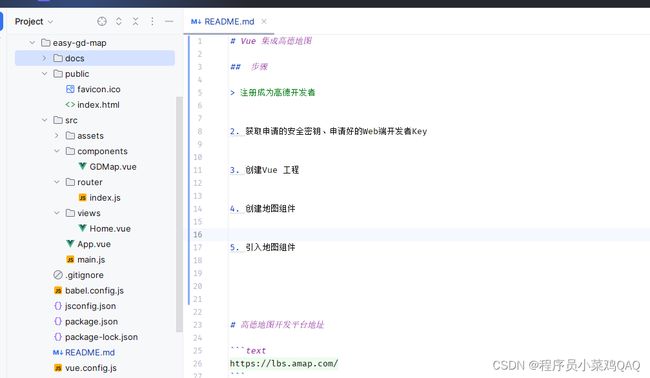Viewport: 650px width, 378px height.
Task: Click the Collapse All icon in Project panel
Action: [136, 21]
